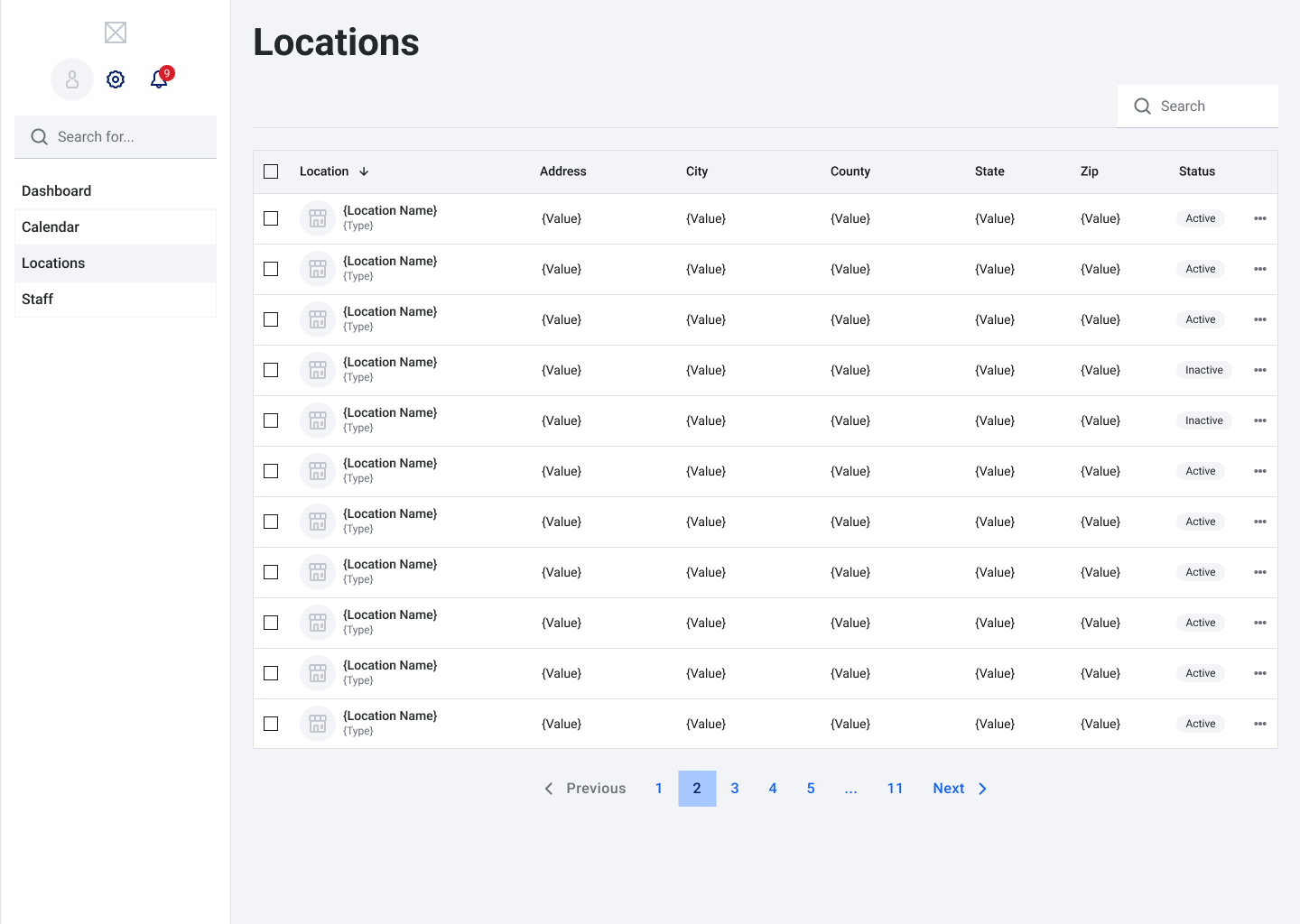This screenshot has width=1300, height=924.
Task: Sort by Location column arrow
Action: click(364, 171)
